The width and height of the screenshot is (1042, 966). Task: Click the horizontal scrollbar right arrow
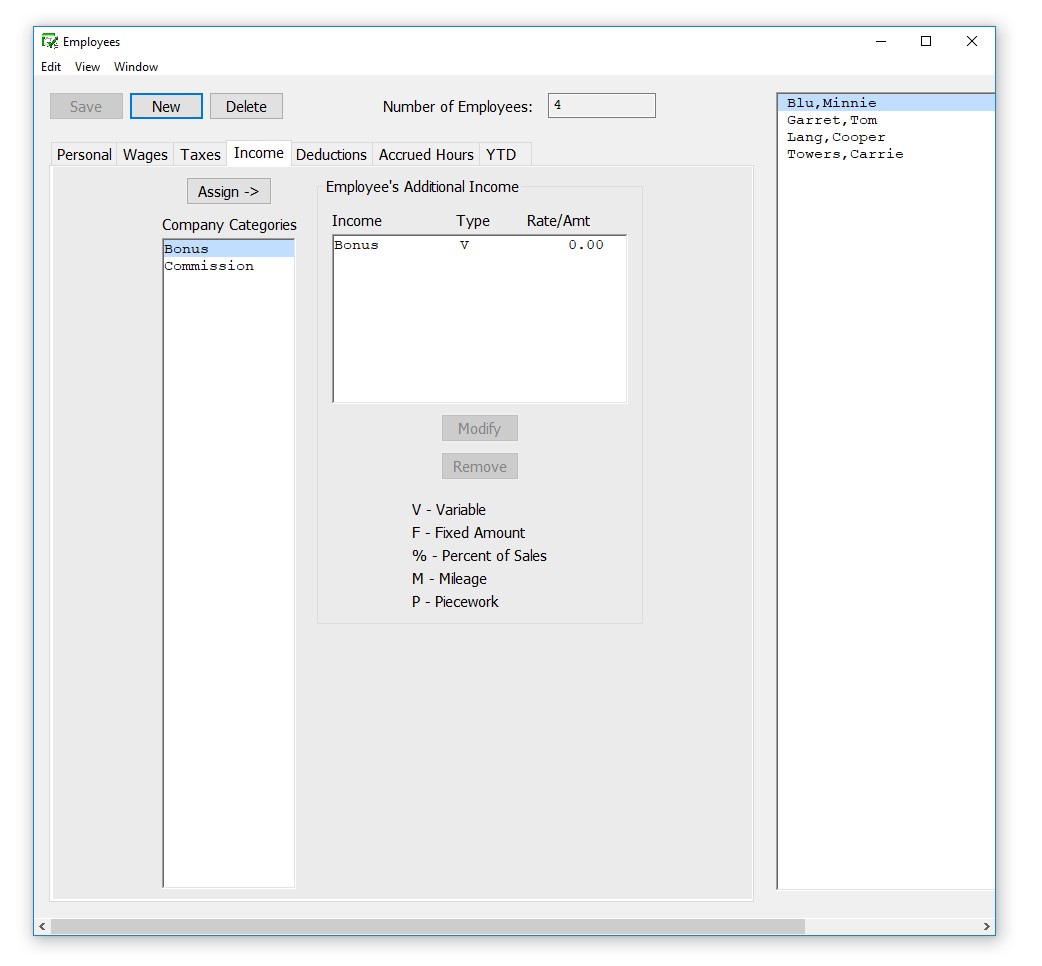tap(986, 927)
